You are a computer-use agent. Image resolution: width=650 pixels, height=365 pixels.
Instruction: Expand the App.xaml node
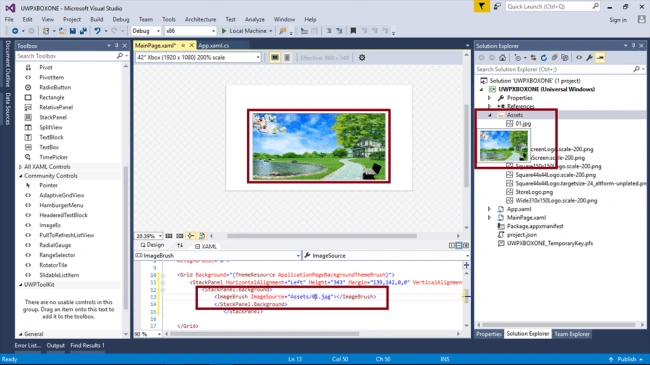[x=490, y=209]
